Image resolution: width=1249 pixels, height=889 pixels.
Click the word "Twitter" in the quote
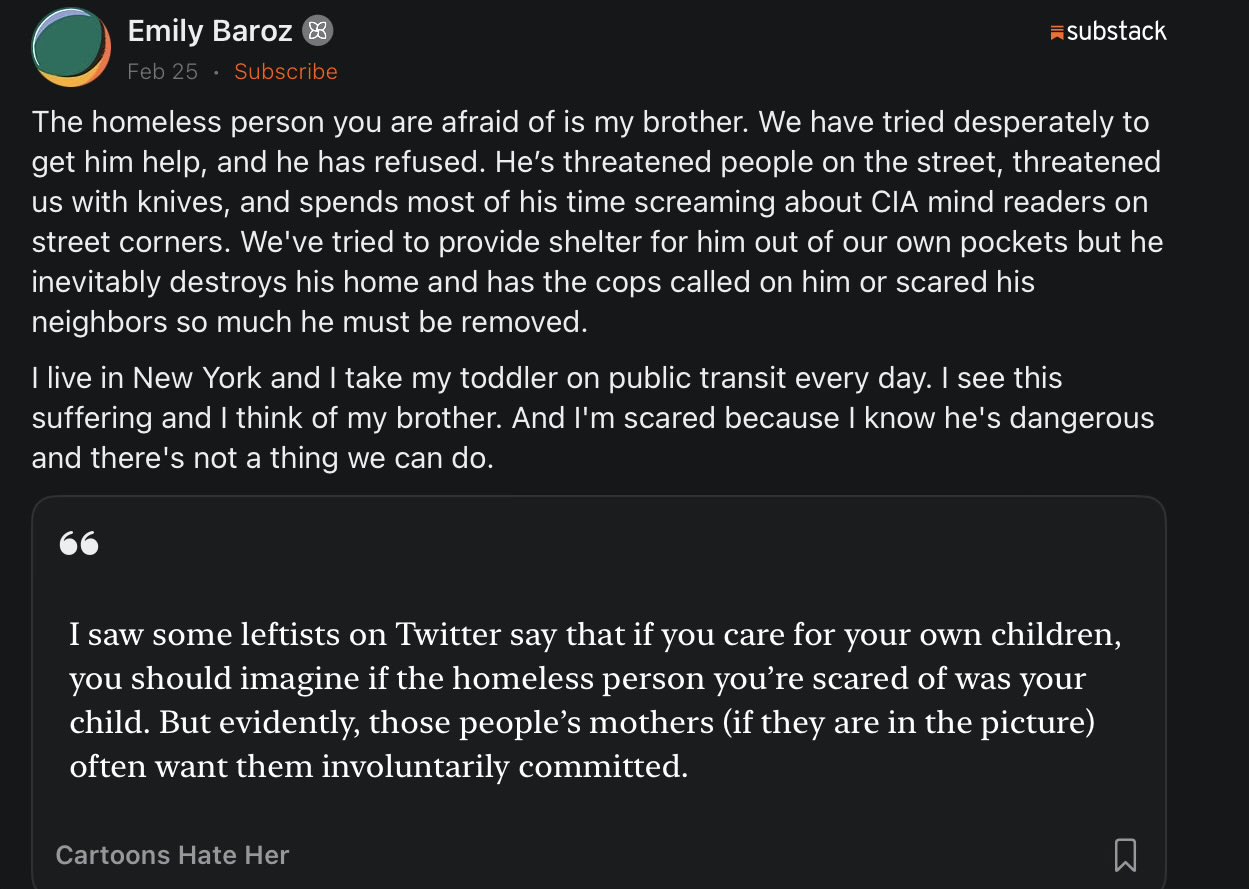tap(449, 634)
